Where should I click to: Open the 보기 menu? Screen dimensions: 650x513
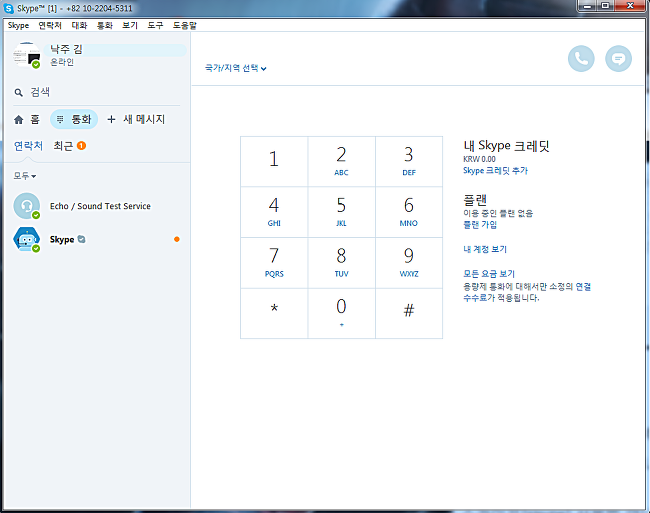130,25
